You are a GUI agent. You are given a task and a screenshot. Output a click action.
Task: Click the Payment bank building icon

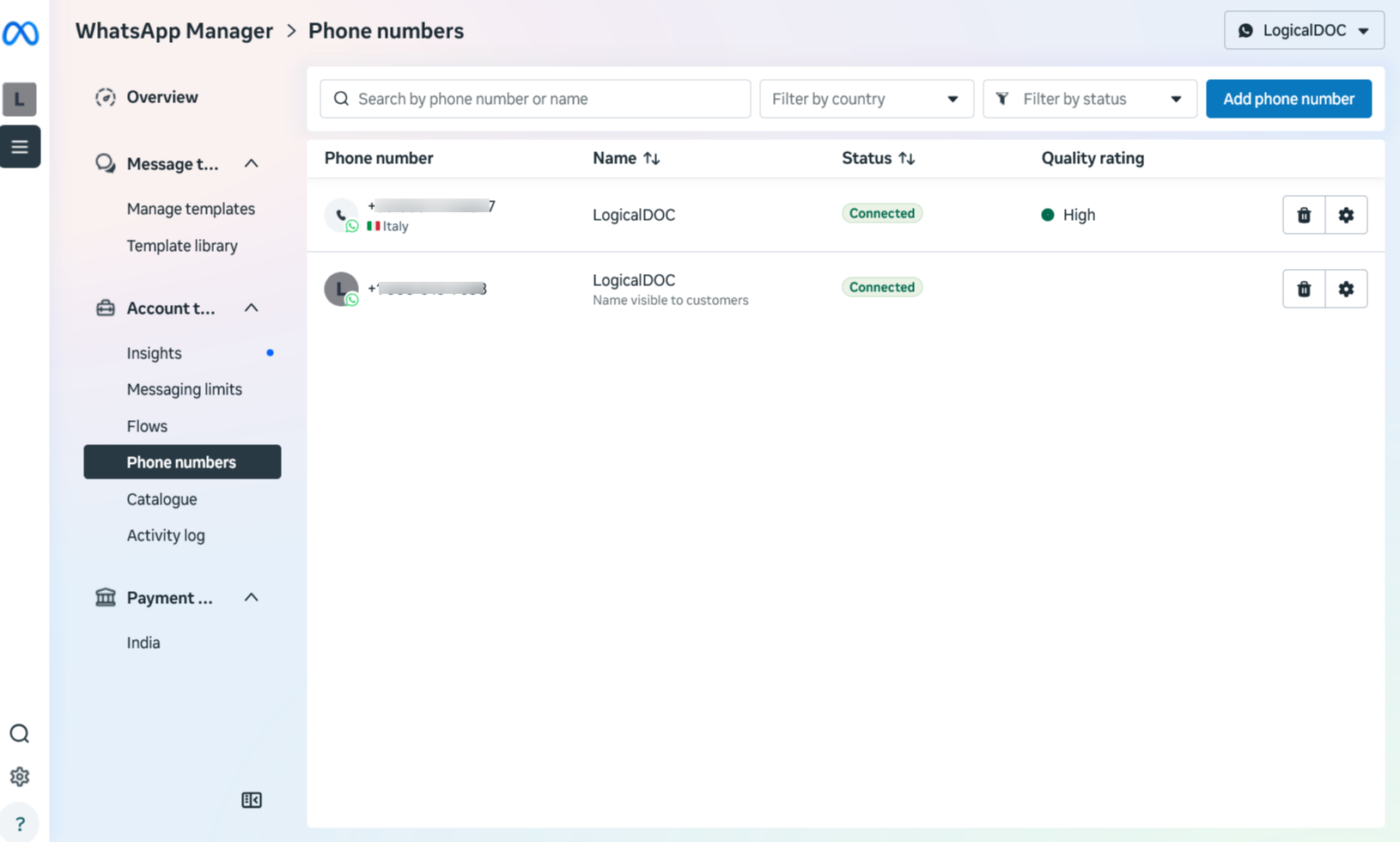tap(106, 597)
